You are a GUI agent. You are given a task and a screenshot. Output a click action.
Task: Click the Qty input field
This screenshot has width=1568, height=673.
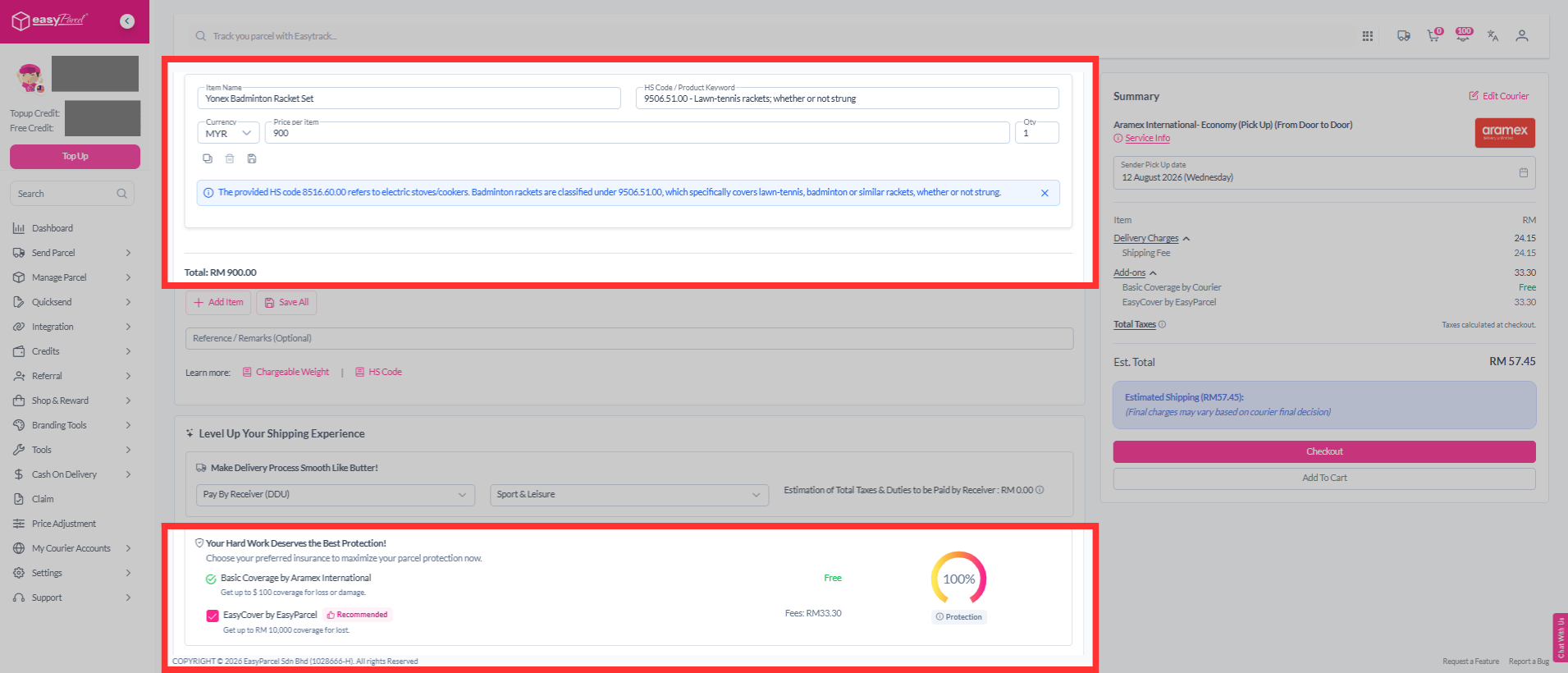(1037, 133)
